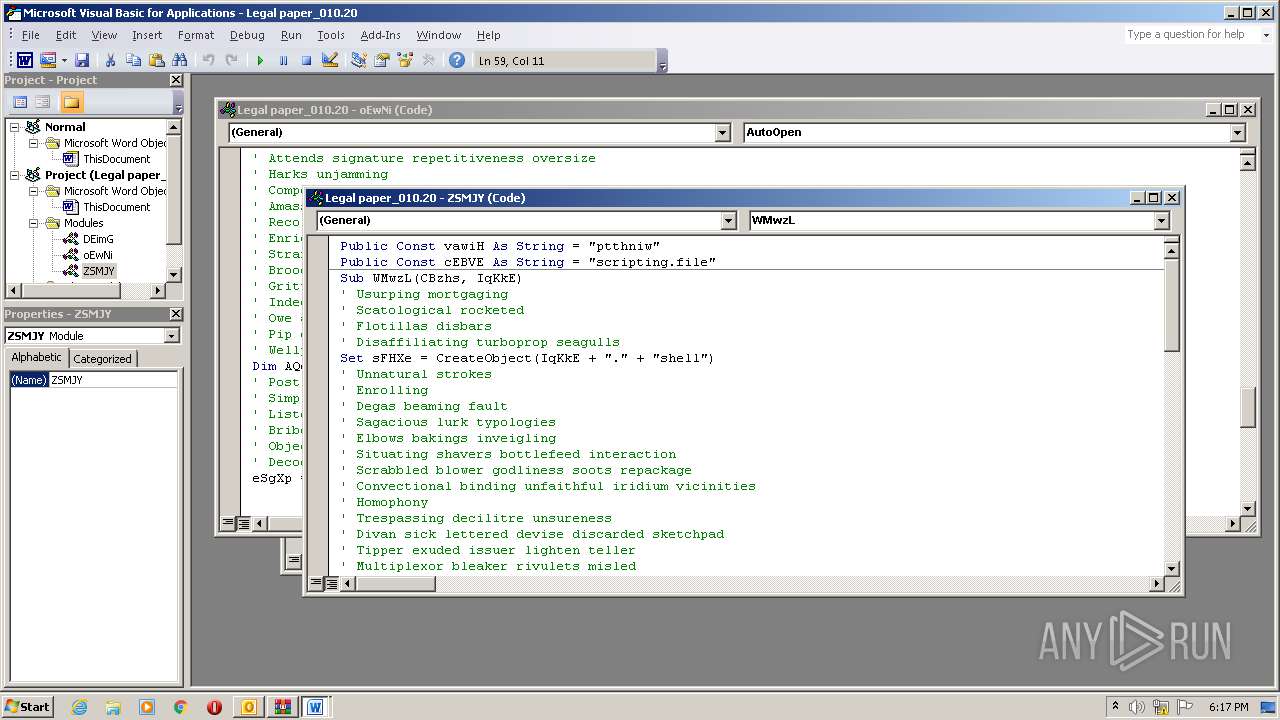This screenshot has width=1280, height=720.
Task: Switch to the Categorized tab
Action: (x=102, y=358)
